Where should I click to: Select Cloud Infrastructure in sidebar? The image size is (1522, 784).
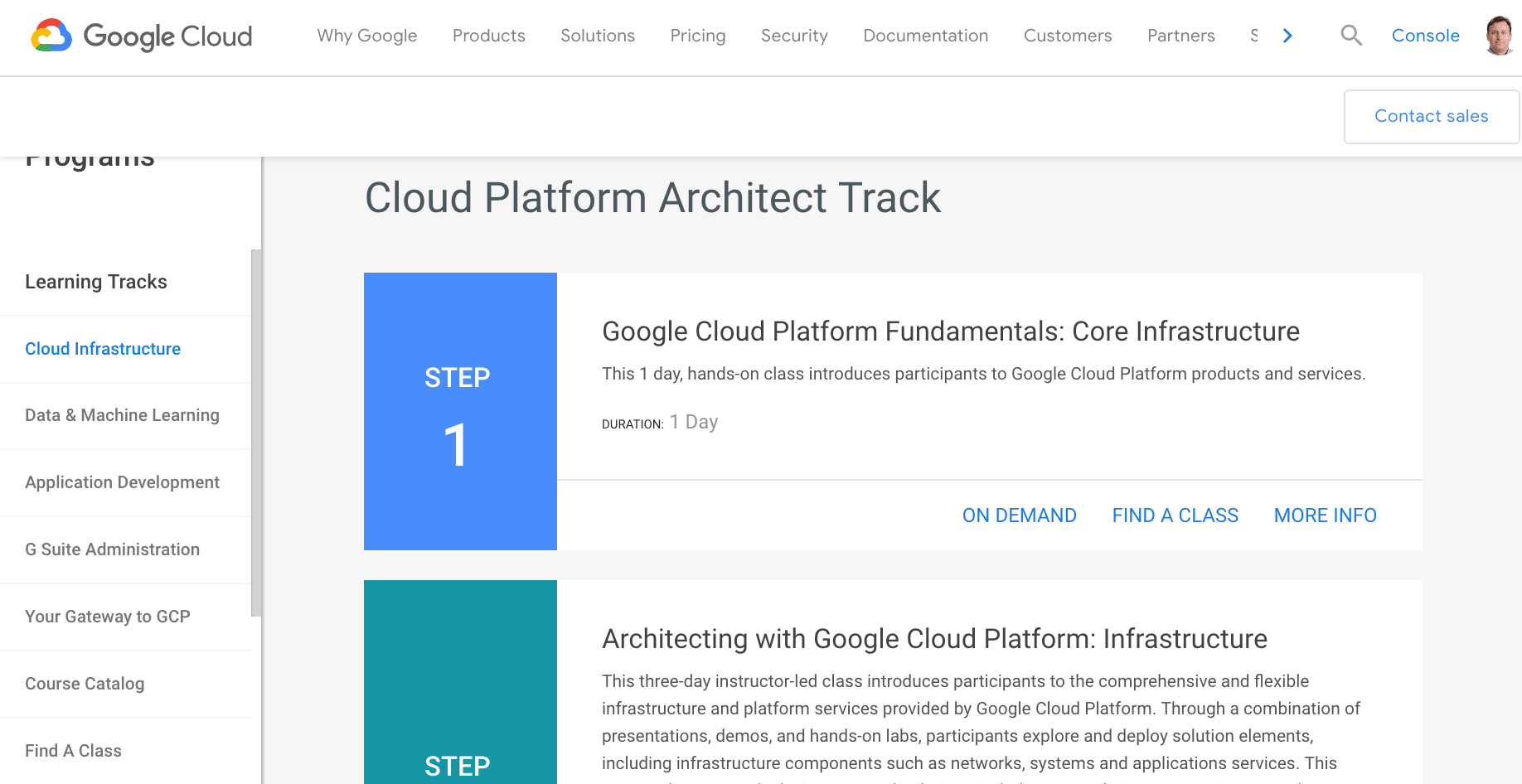103,349
